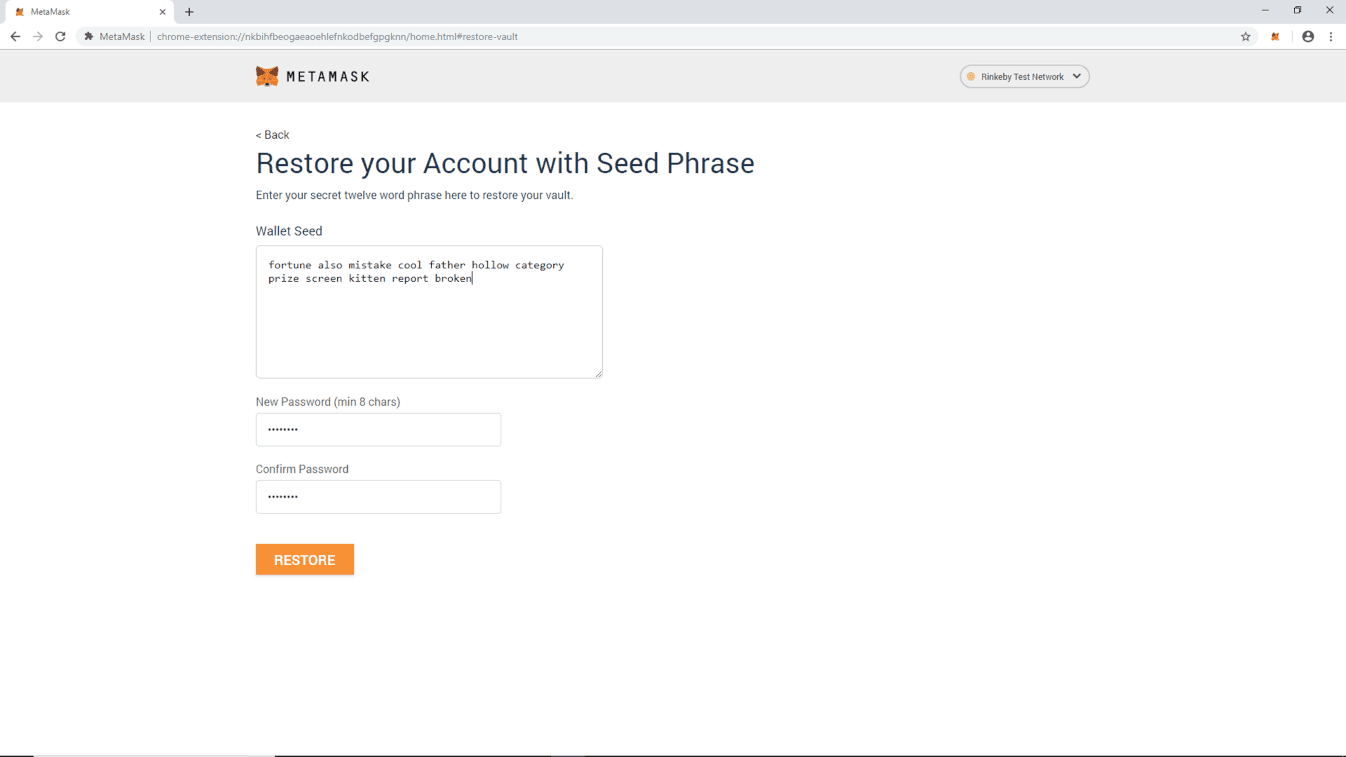The image size is (1346, 757).
Task: Click the browser forward arrow
Action: pos(38,37)
